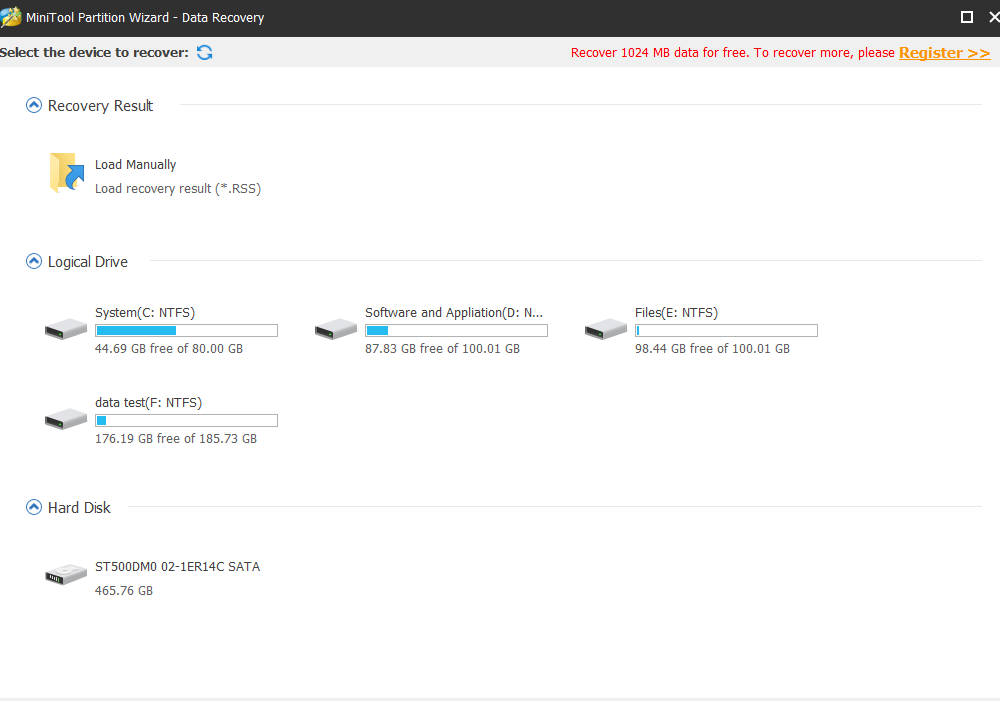
Task: Select the ST500DM0 hard disk icon
Action: coord(66,574)
